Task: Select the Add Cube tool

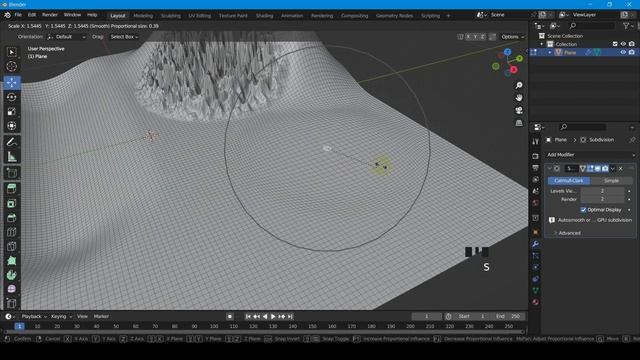Action: pyautogui.click(x=11, y=173)
